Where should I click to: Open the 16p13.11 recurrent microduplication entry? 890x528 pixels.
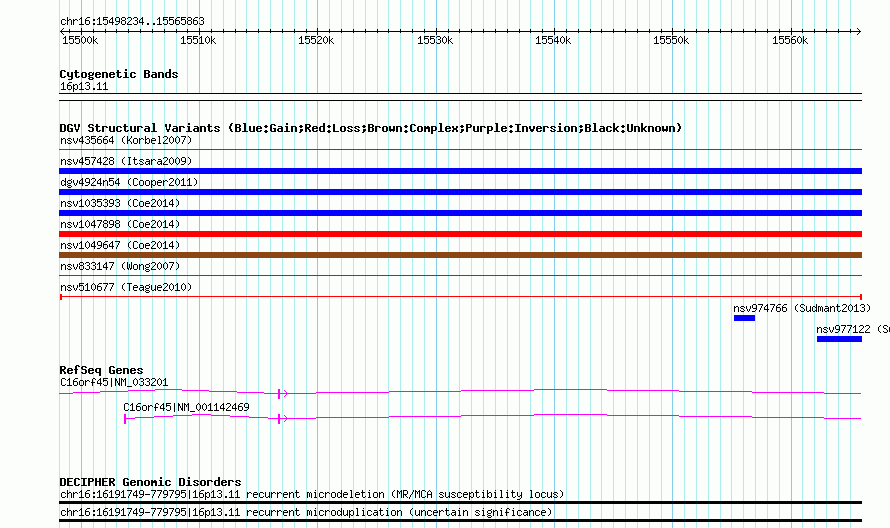(306, 513)
